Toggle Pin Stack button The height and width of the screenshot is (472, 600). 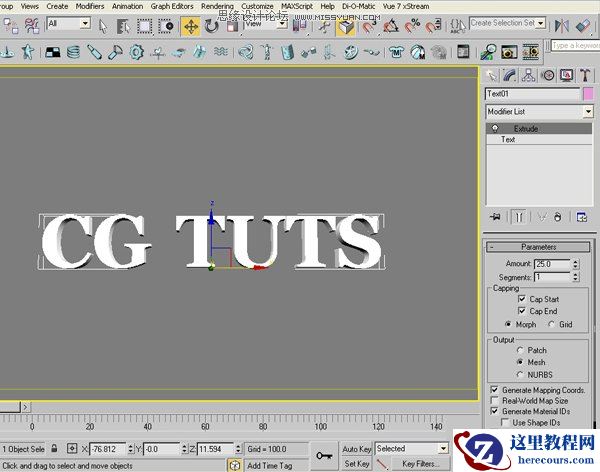point(495,217)
